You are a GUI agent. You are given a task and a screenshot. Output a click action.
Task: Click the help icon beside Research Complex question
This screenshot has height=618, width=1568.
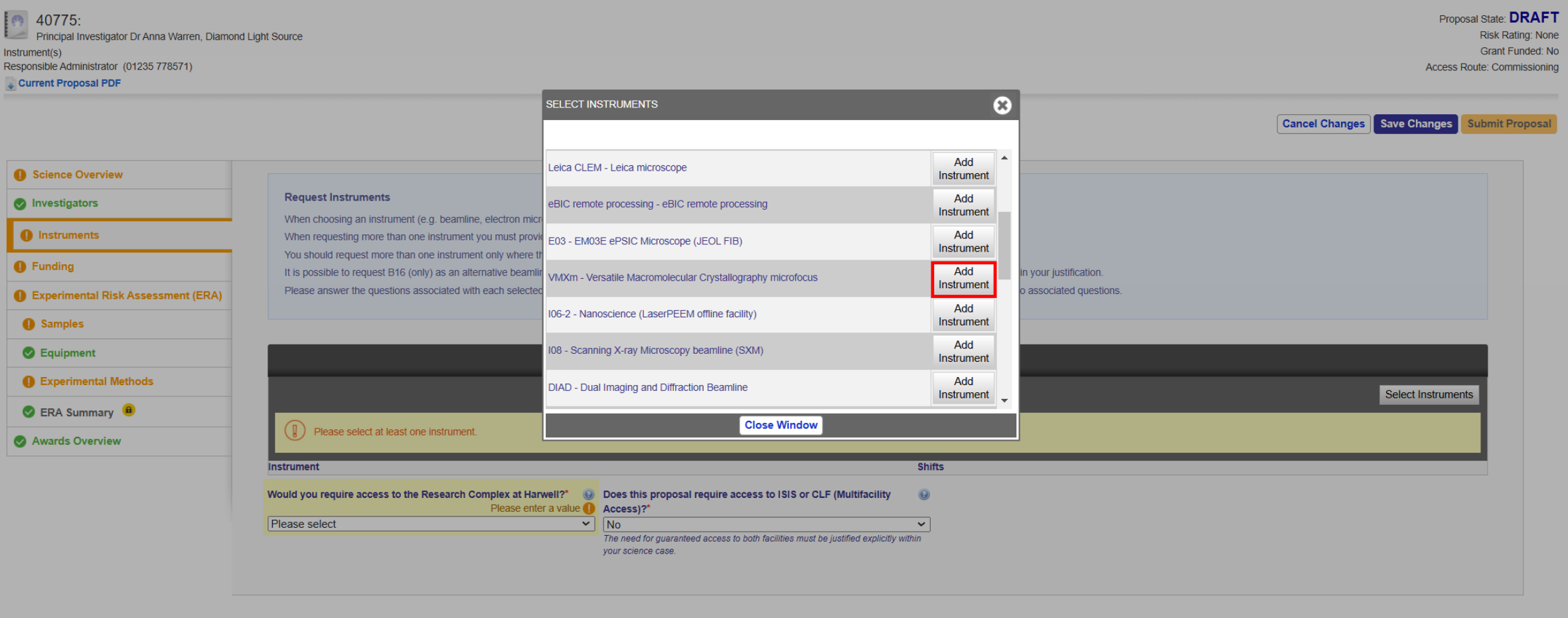pyautogui.click(x=588, y=495)
